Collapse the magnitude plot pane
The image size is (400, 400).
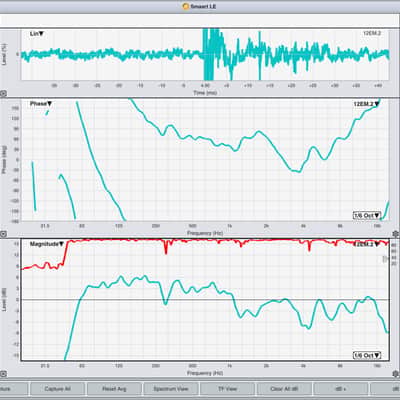(x=3, y=374)
